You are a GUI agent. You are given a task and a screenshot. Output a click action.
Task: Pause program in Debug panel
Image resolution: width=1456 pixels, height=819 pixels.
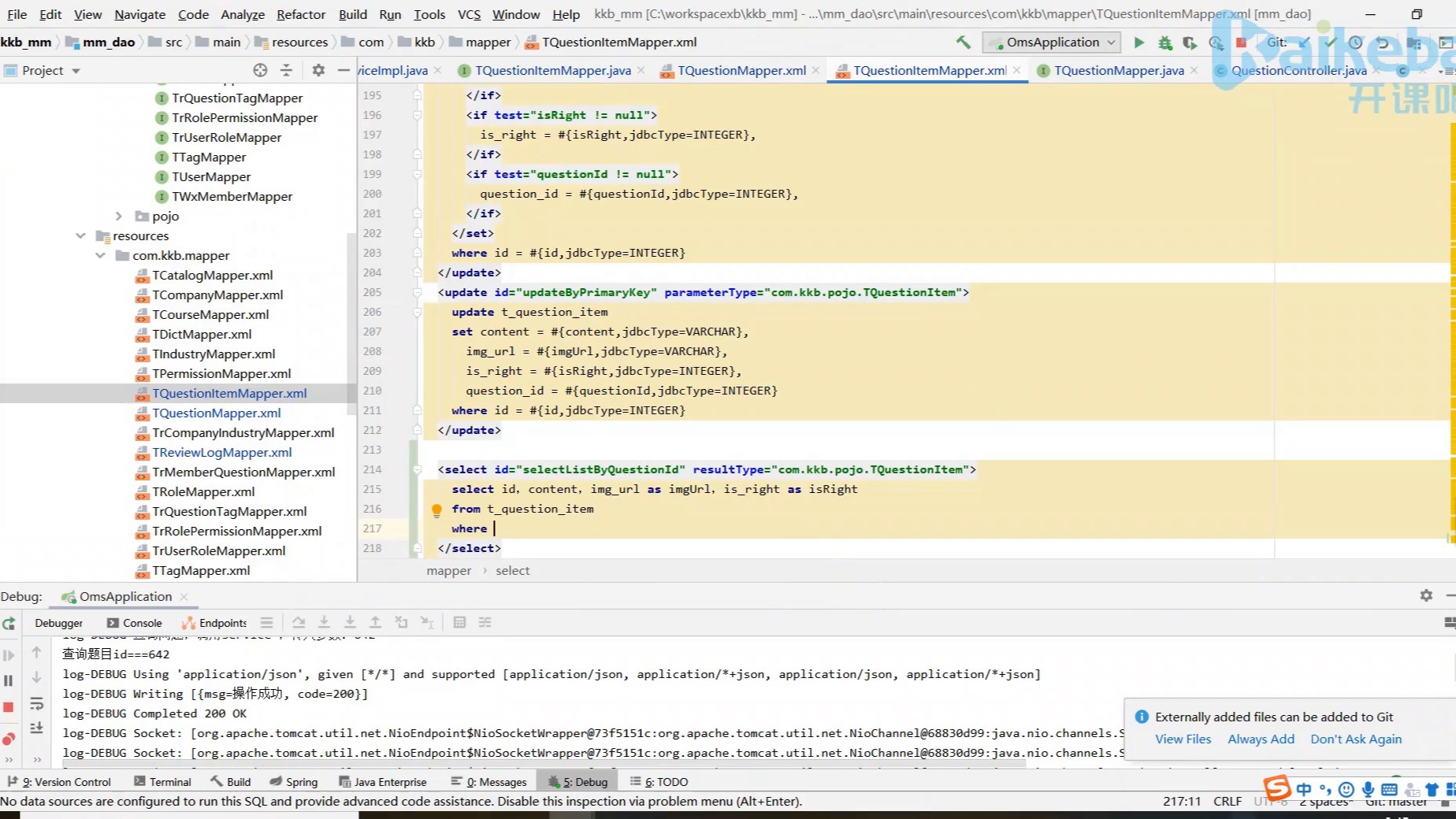(9, 680)
